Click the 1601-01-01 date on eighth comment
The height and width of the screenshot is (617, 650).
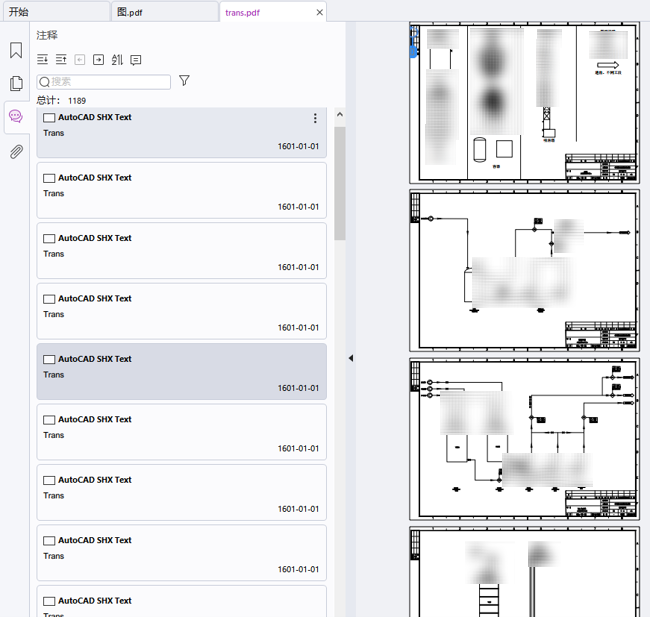[x=298, y=569]
